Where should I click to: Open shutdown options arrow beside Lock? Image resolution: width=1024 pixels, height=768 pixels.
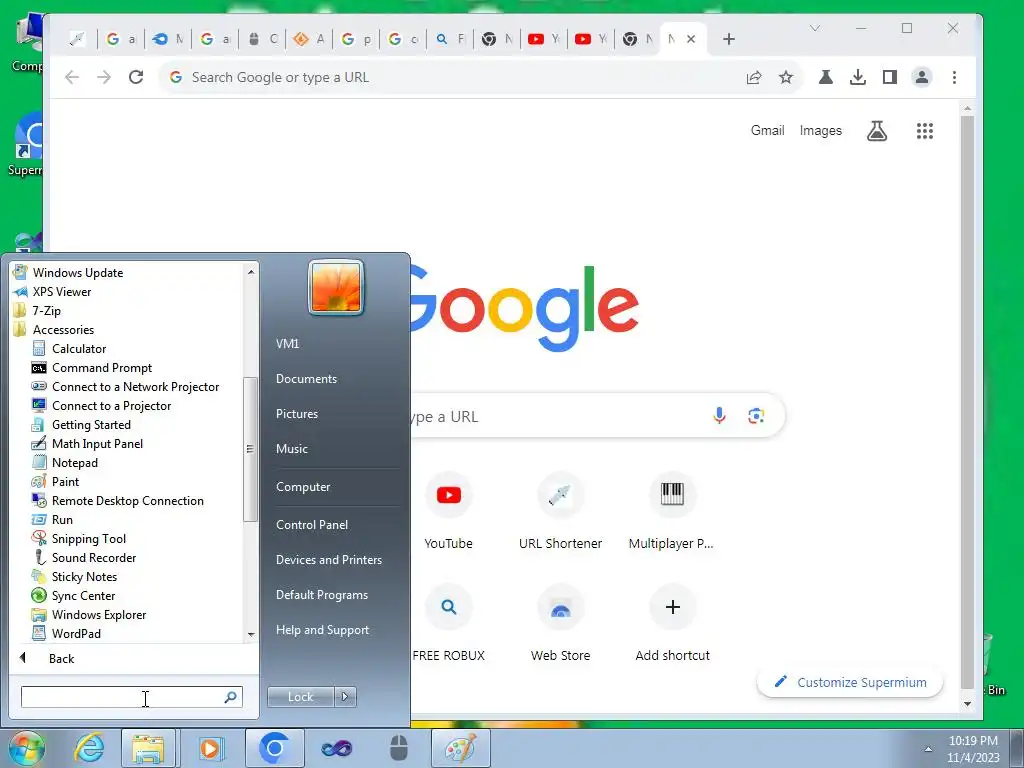pyautogui.click(x=345, y=697)
